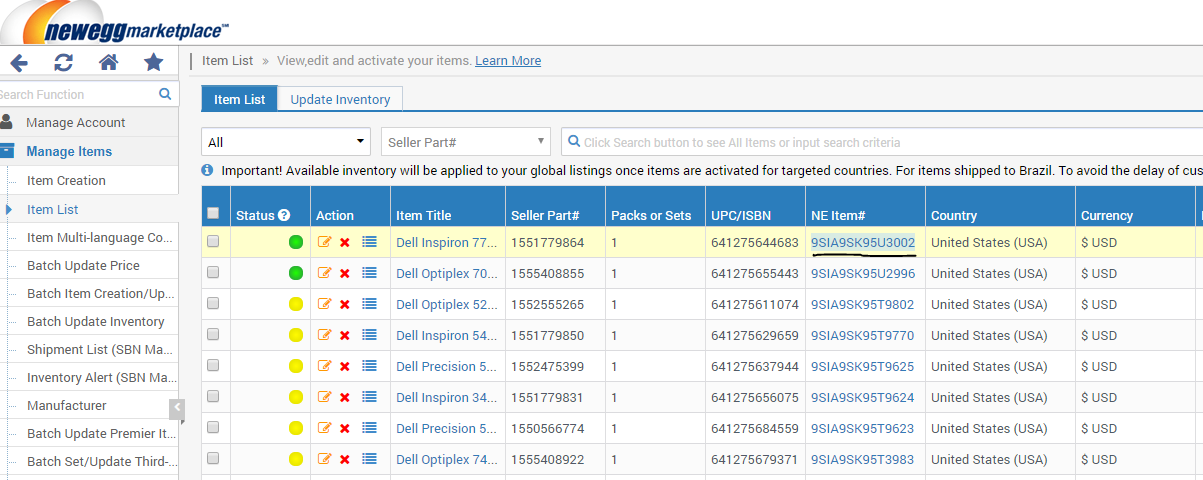Click the favorites star icon
1203x480 pixels.
(153, 62)
